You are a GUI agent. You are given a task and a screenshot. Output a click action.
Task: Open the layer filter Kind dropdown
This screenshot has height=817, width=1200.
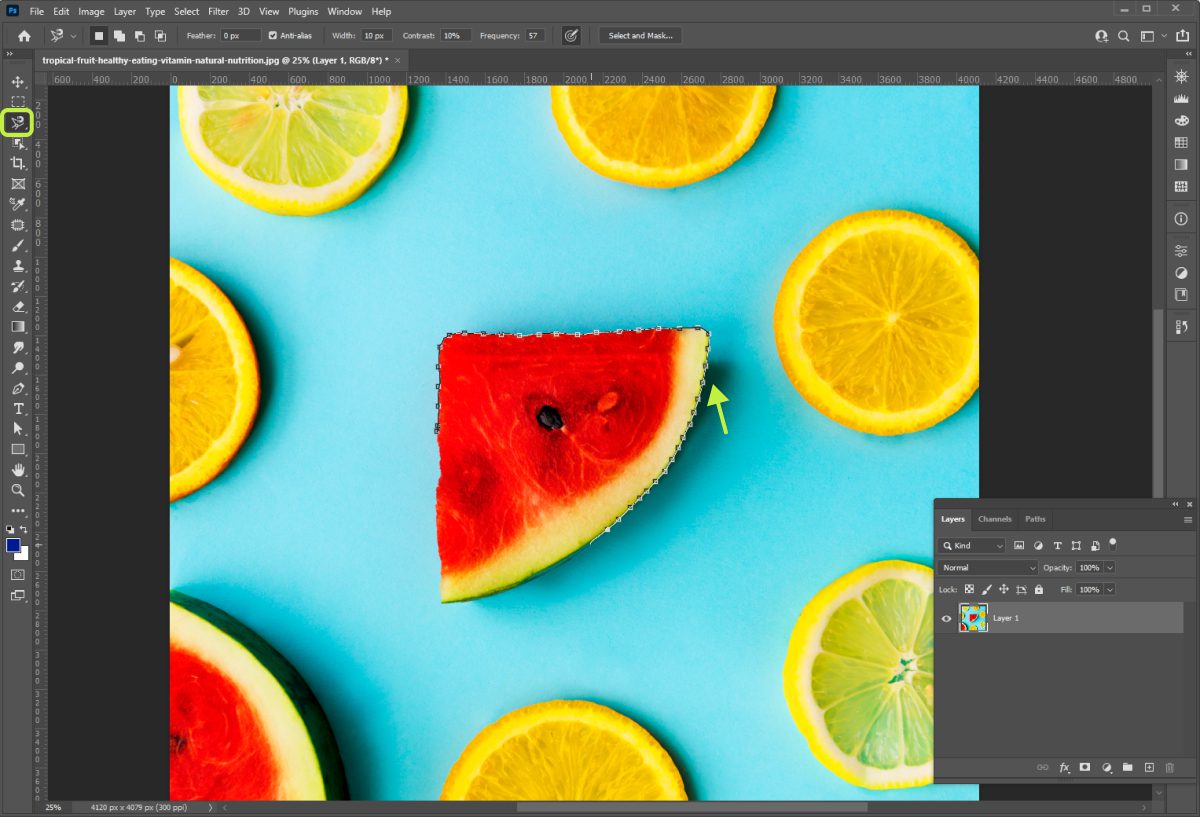point(973,545)
